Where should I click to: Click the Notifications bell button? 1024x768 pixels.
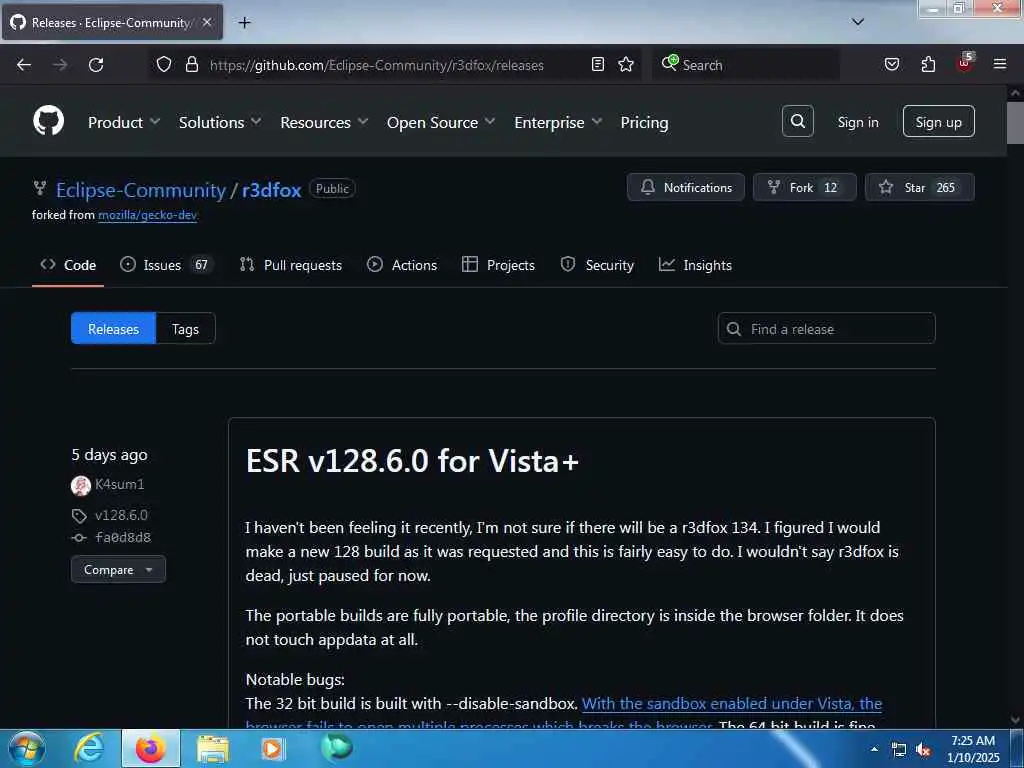686,187
